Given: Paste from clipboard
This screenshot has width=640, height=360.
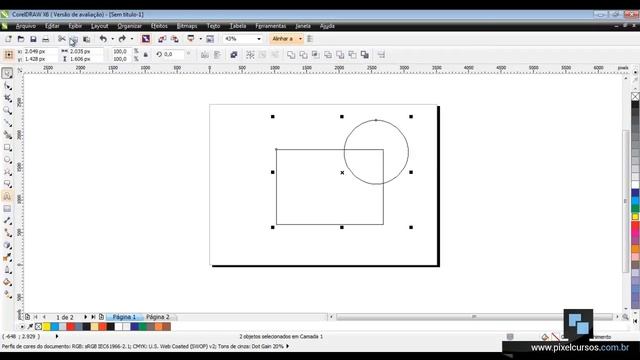Looking at the screenshot, I should 87,39.
